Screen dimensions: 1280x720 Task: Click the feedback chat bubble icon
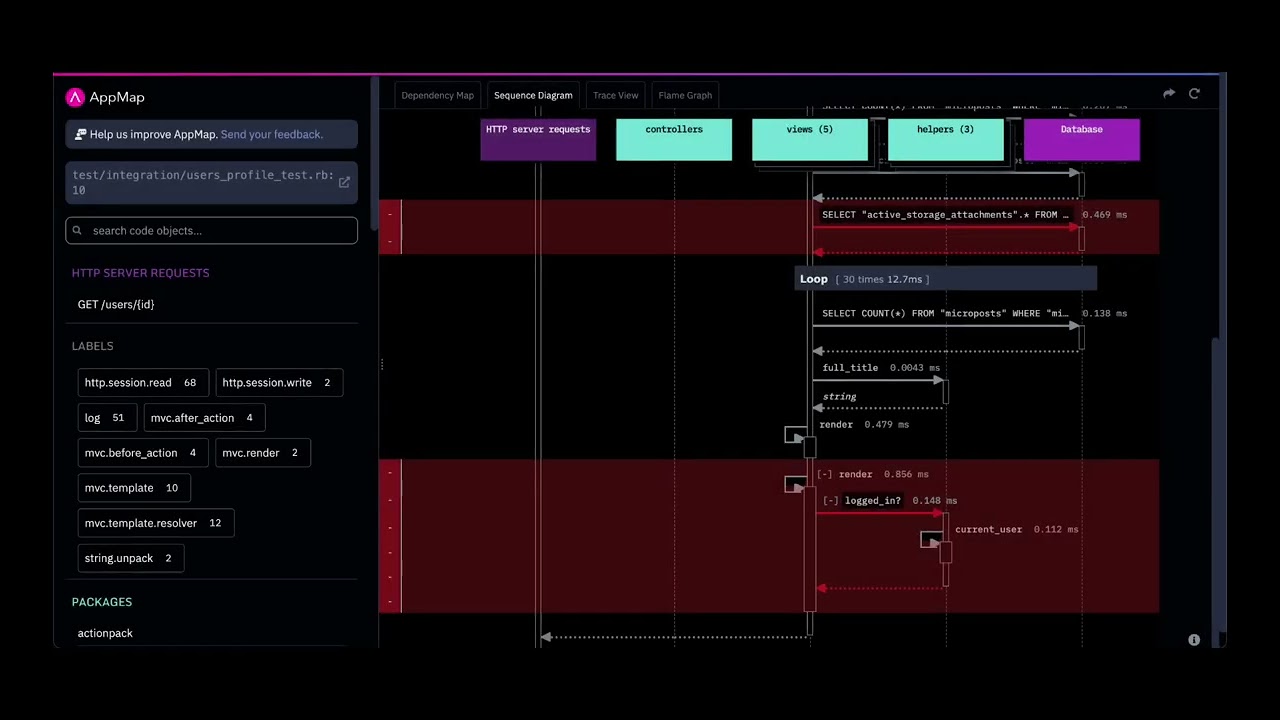tap(80, 134)
